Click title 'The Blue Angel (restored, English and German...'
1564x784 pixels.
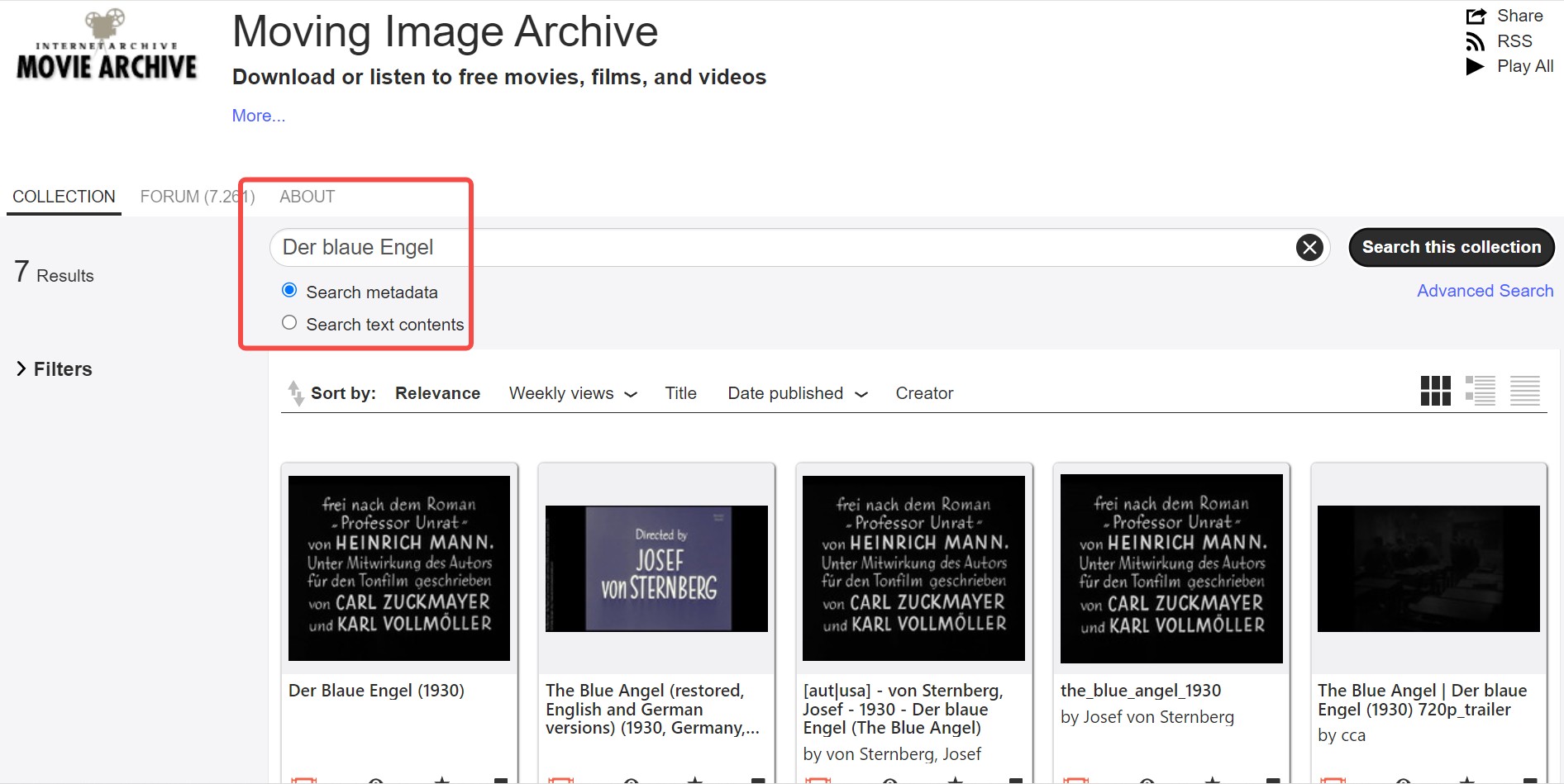[652, 709]
